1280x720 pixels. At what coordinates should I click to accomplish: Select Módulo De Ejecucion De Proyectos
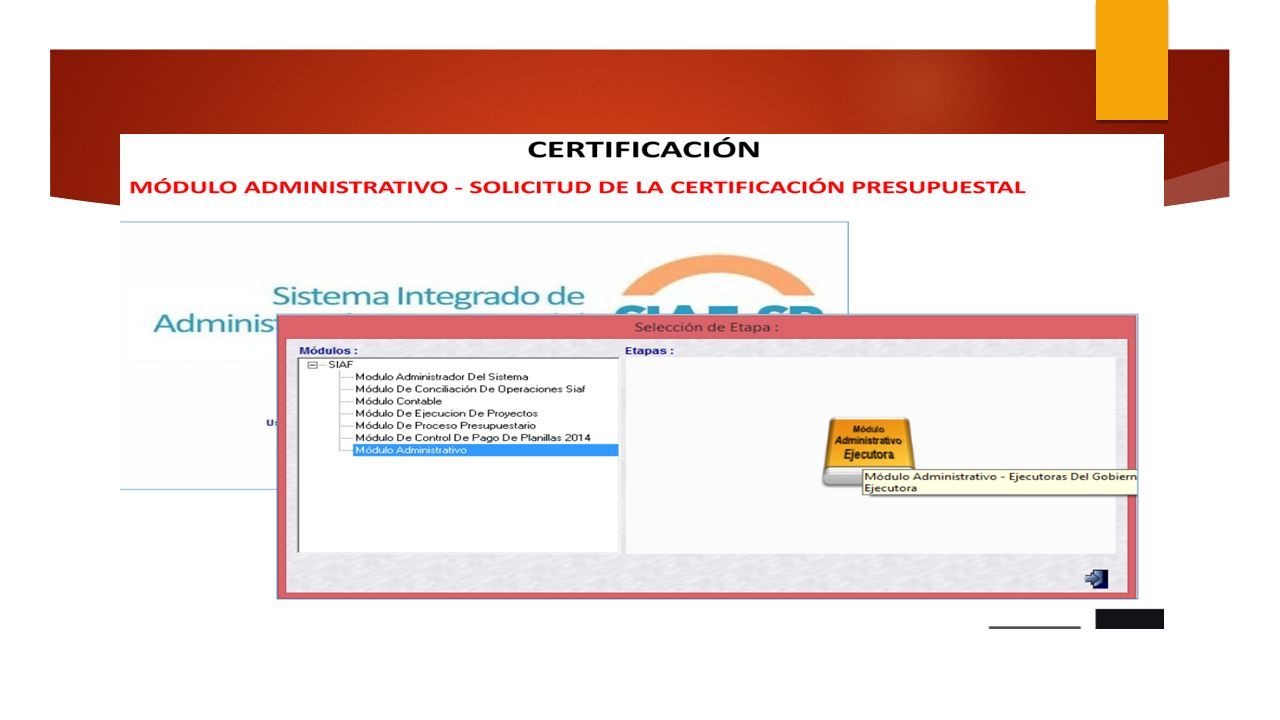(446, 413)
